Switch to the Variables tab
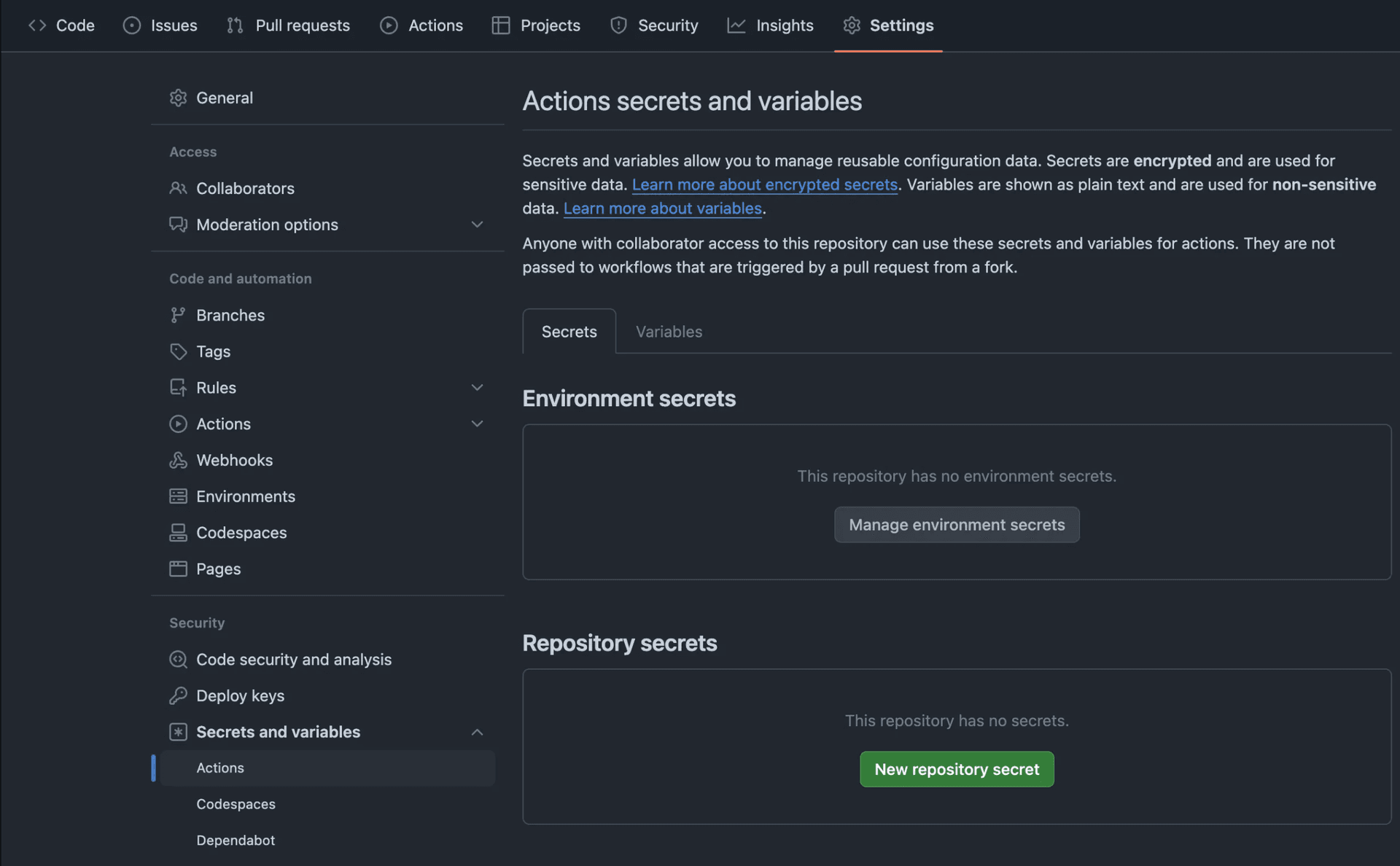This screenshot has width=1400, height=866. tap(669, 332)
